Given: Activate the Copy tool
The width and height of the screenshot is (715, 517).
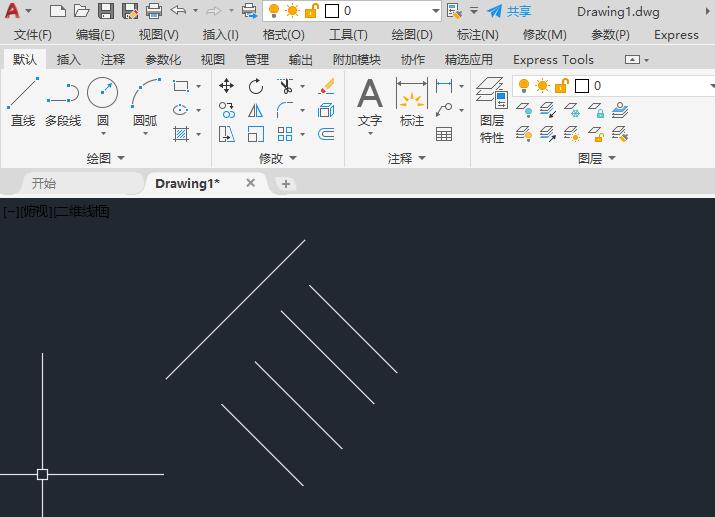Looking at the screenshot, I should (x=227, y=110).
